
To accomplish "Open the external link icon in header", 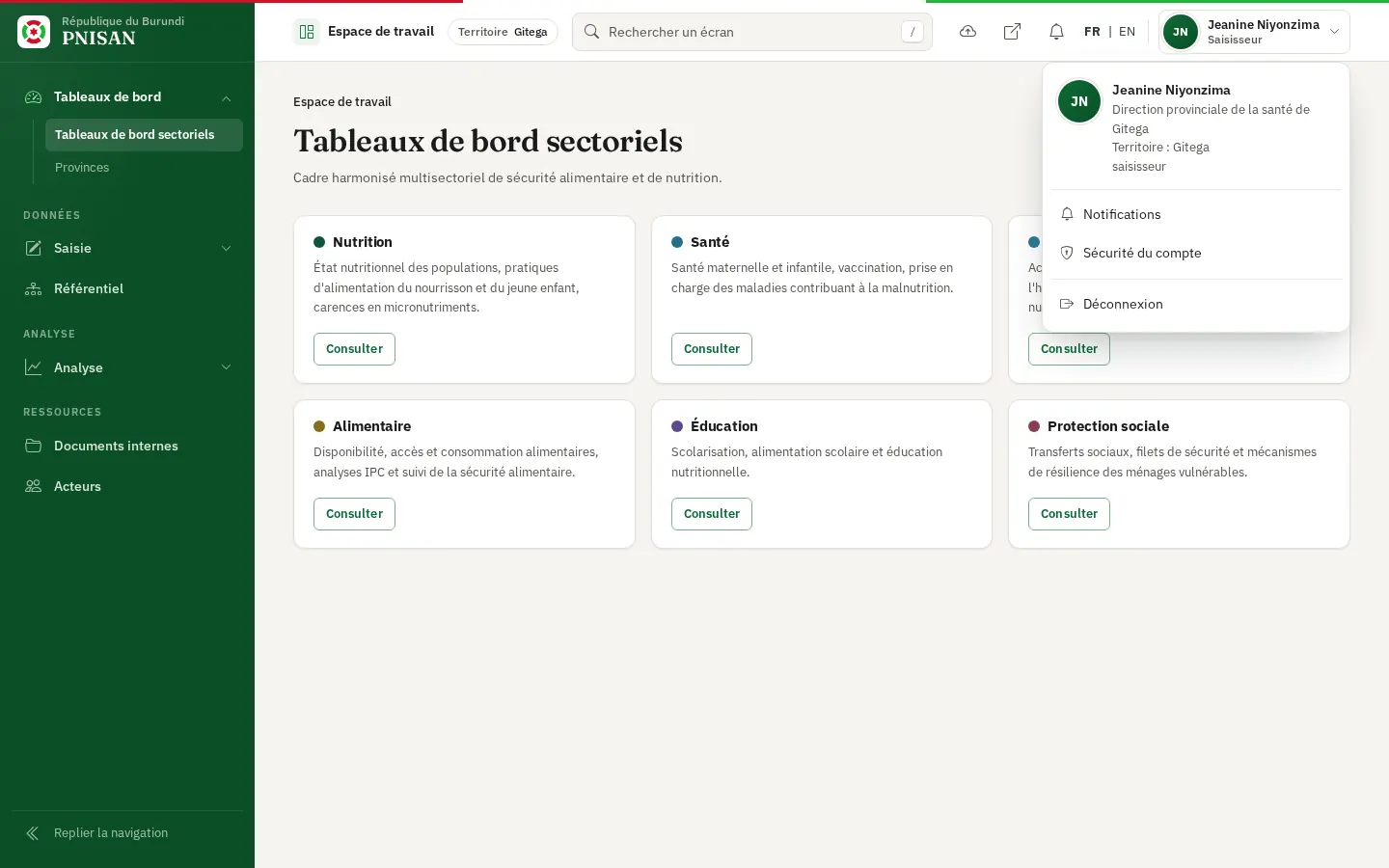I will coord(1012,32).
